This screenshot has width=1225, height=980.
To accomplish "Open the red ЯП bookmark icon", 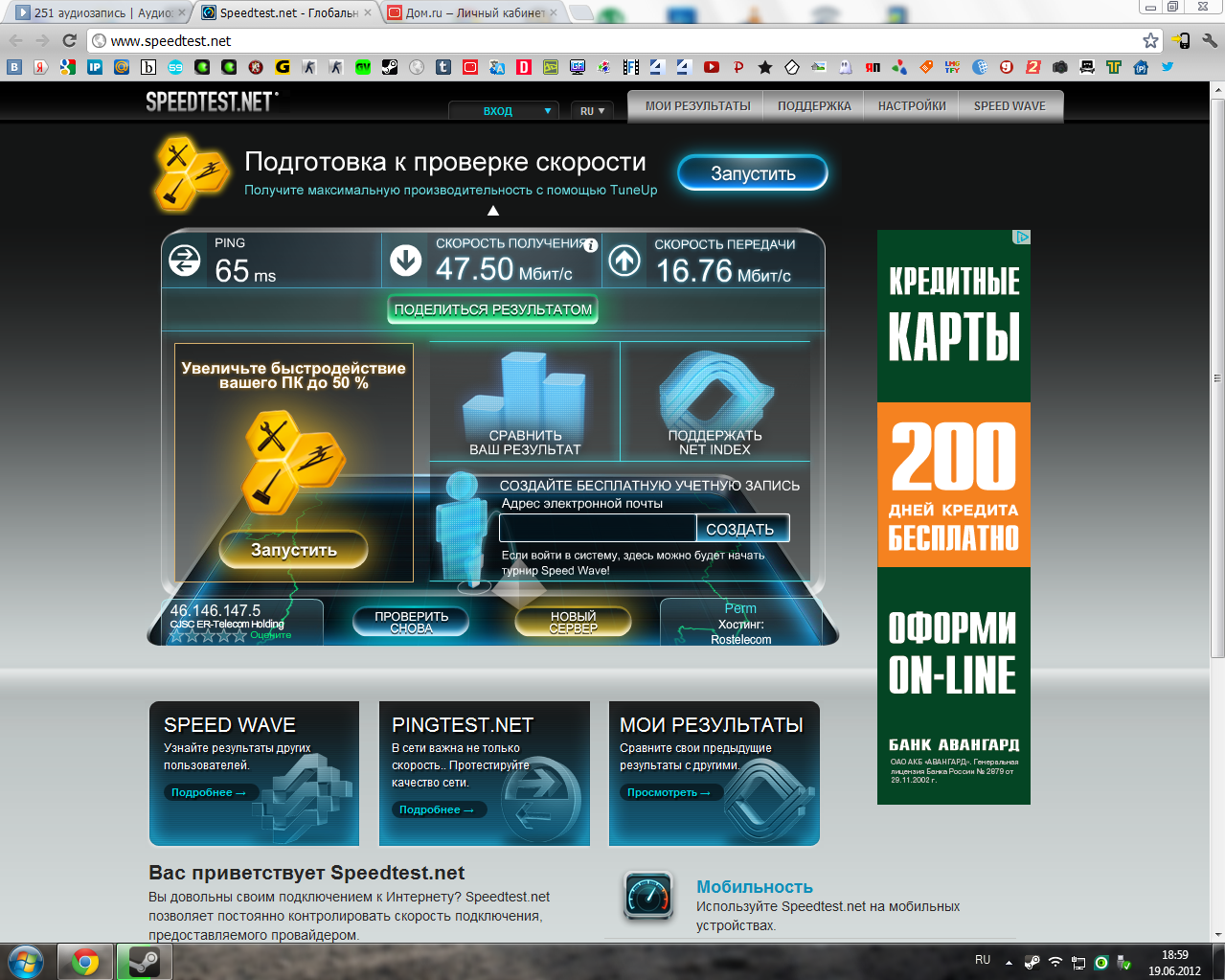I will [873, 67].
